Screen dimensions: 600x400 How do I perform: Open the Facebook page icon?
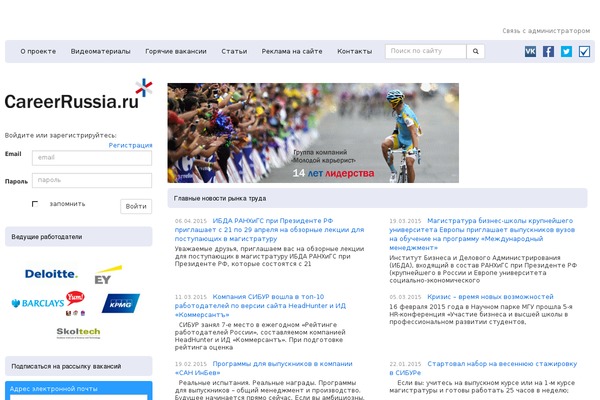(548, 51)
